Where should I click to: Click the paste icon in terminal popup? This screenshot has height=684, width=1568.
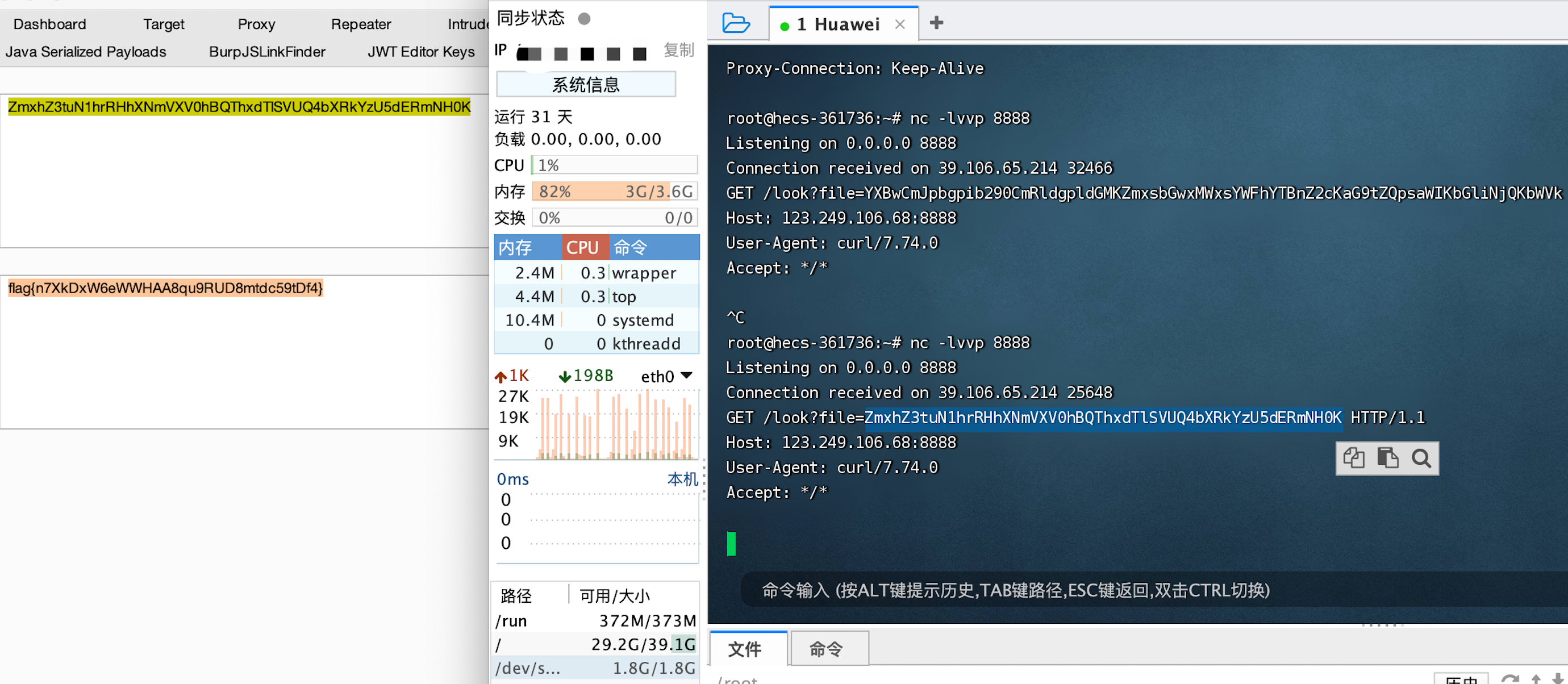coord(1387,458)
